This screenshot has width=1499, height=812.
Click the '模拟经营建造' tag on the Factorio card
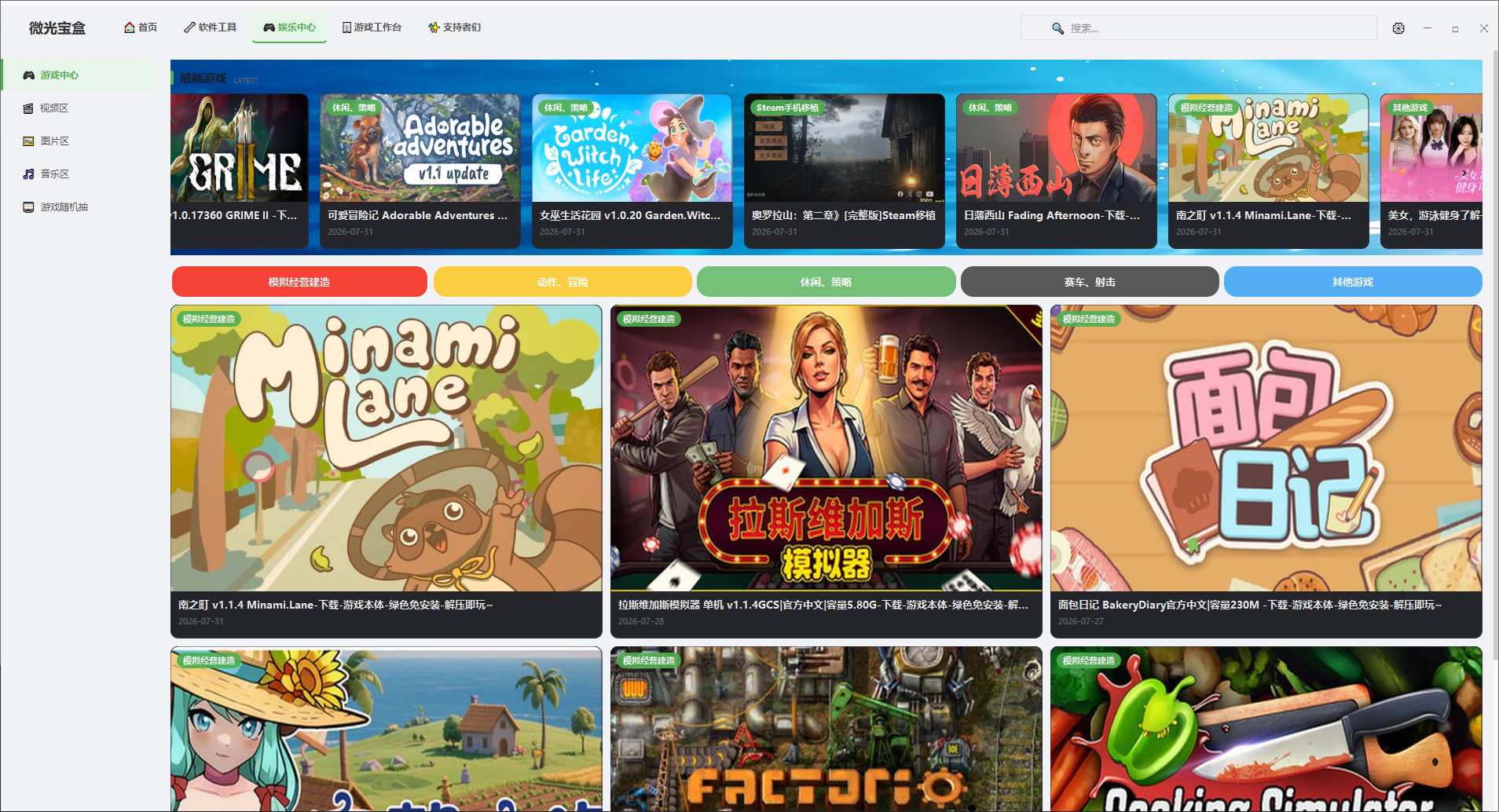[x=649, y=660]
